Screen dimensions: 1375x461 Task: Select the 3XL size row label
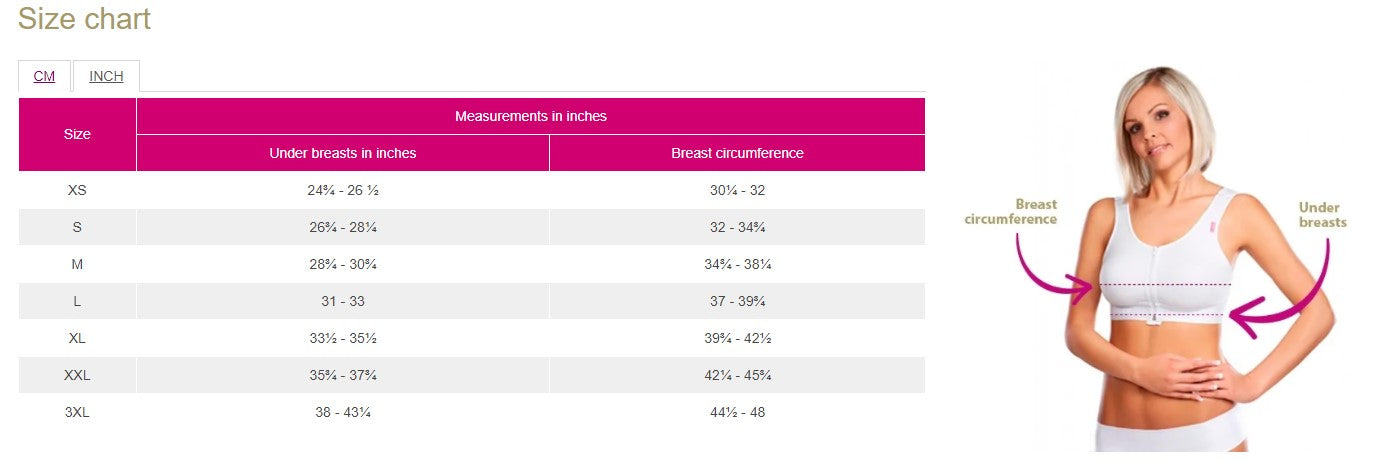click(77, 412)
